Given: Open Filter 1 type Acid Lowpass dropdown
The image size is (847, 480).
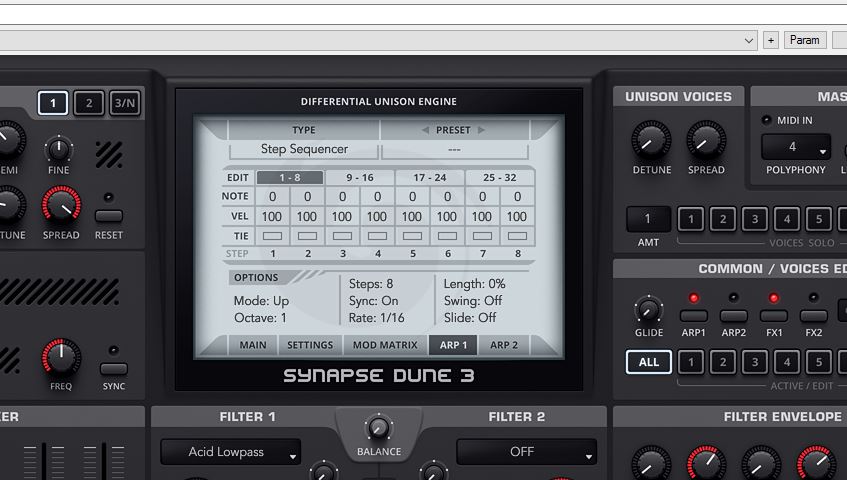Looking at the screenshot, I should click(x=231, y=452).
